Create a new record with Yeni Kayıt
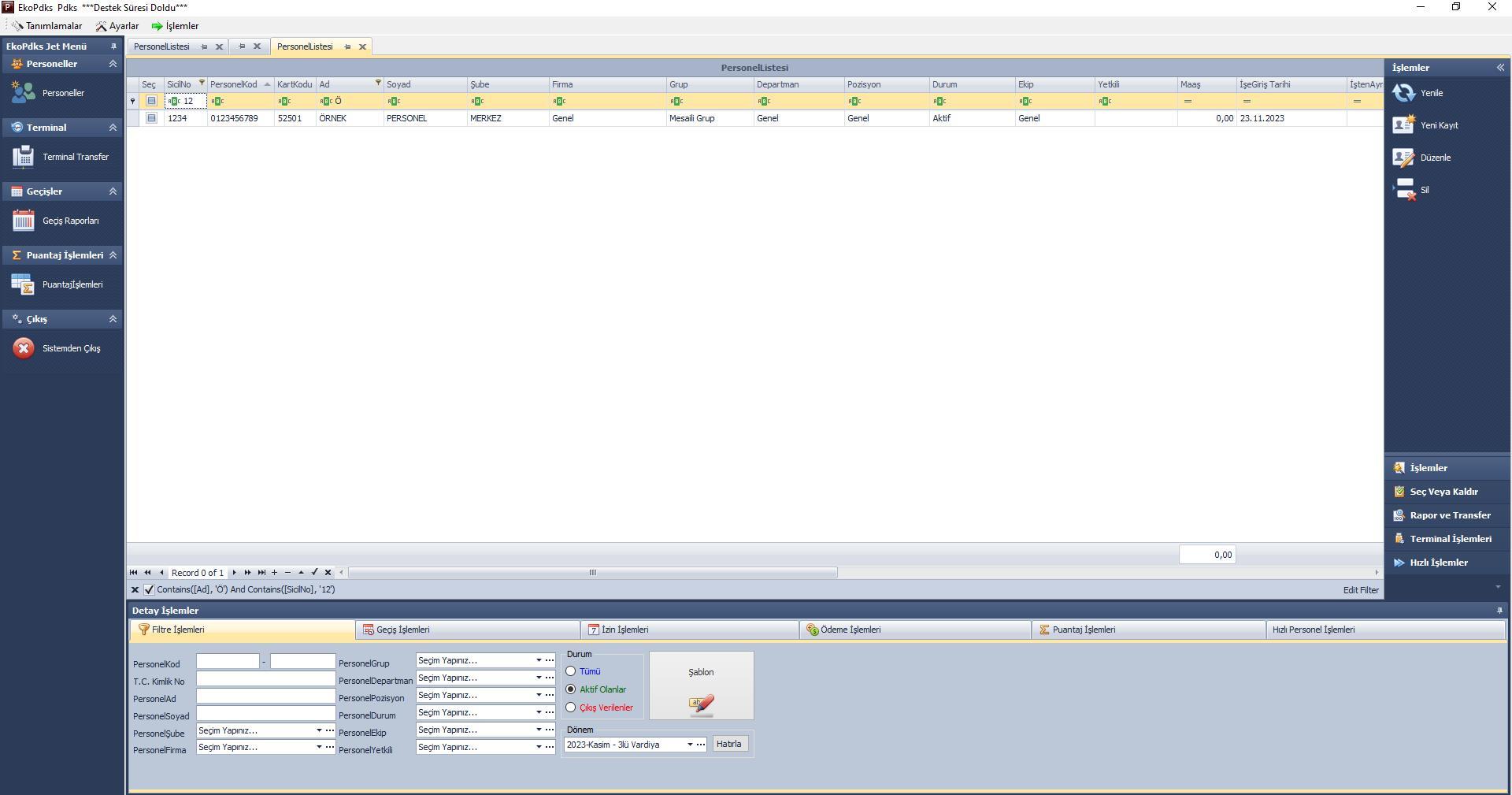This screenshot has width=1512, height=795. 1404,125
